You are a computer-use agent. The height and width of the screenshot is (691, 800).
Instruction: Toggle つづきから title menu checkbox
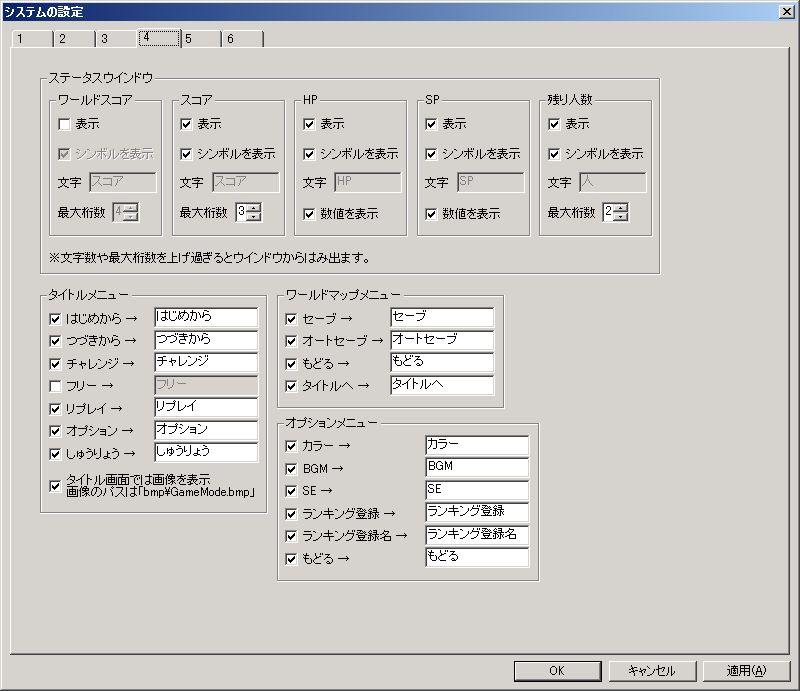point(55,341)
